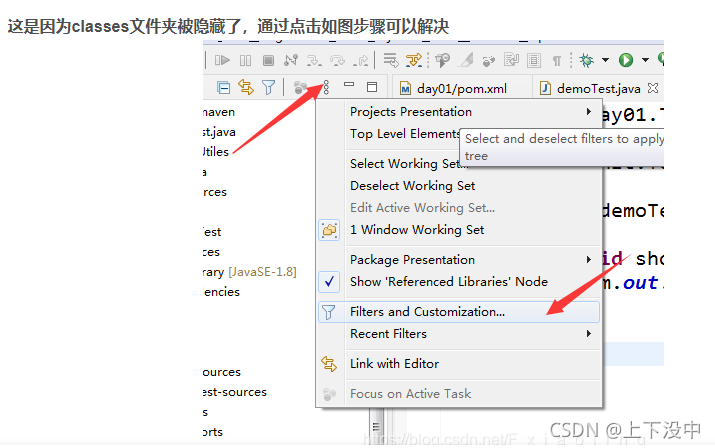Select the tree item ending in 'st.java'
Viewport: 715px width, 448px height.
219,132
